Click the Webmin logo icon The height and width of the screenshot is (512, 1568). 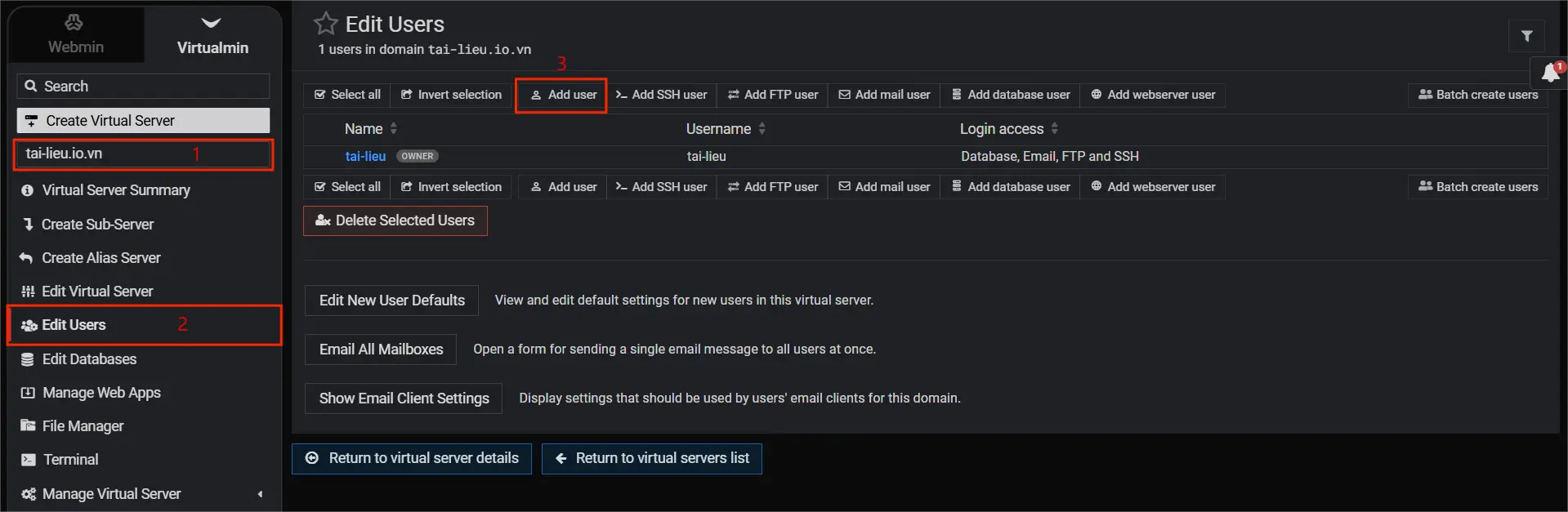[74, 22]
